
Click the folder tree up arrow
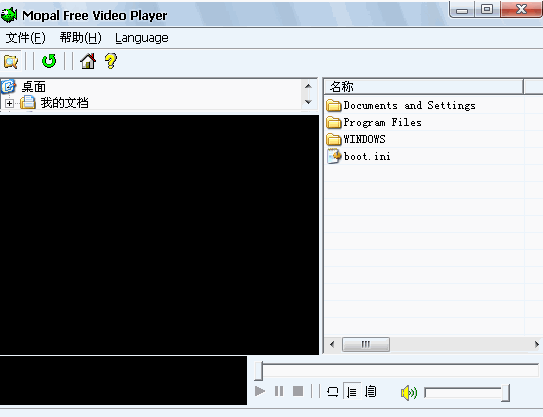coord(308,86)
